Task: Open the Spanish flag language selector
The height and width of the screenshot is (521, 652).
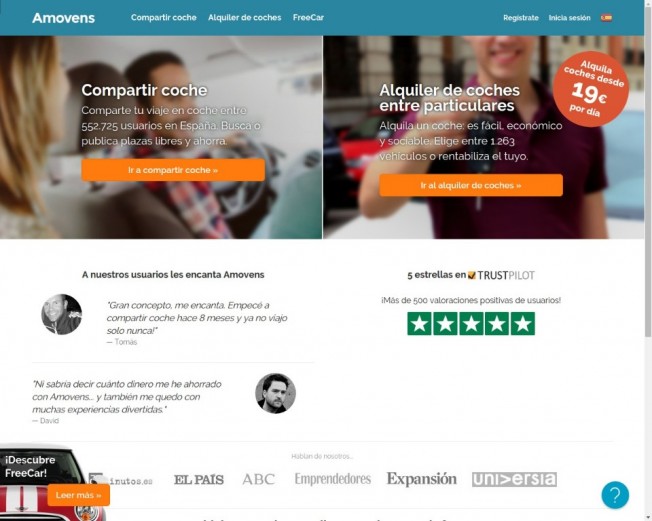Action: (x=606, y=17)
